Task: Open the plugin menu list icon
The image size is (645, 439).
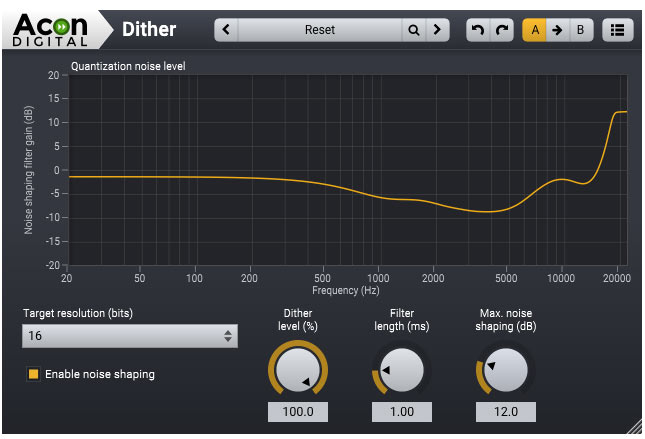Action: 617,30
